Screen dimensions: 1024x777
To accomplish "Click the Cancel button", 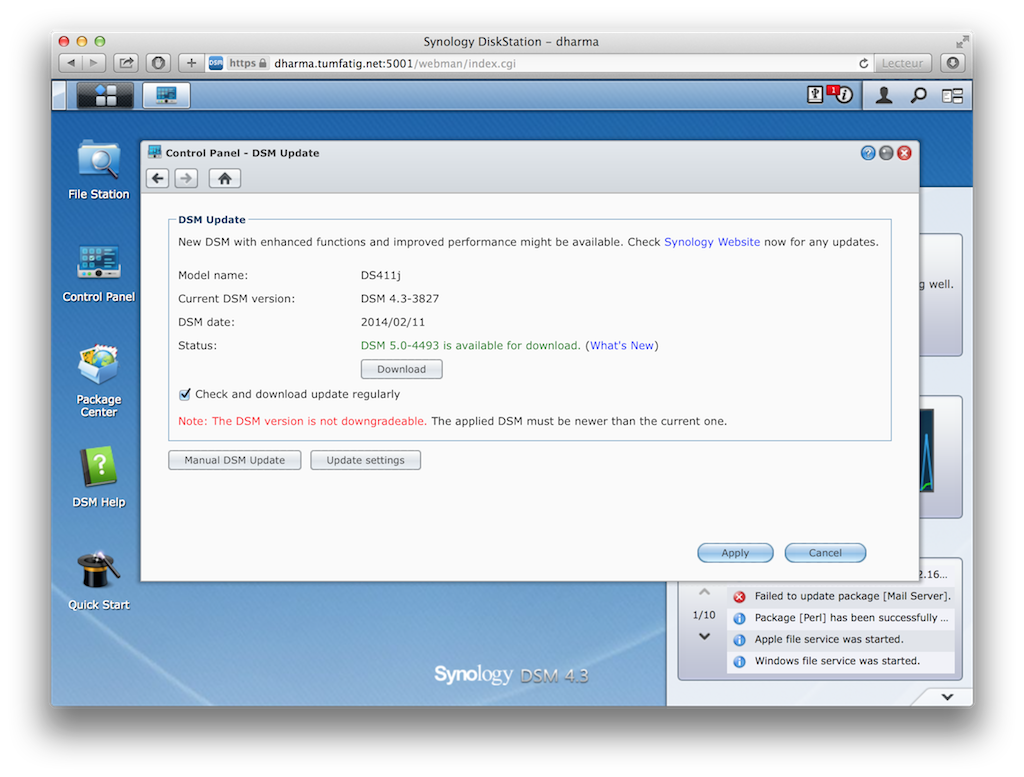I will pyautogui.click(x=825, y=553).
